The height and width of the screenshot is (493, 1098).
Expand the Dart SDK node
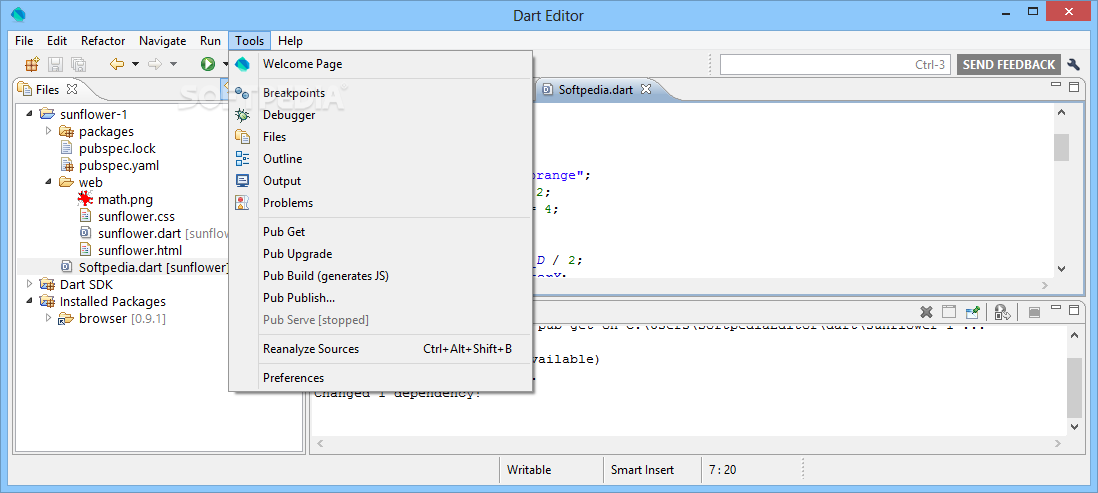coord(29,284)
